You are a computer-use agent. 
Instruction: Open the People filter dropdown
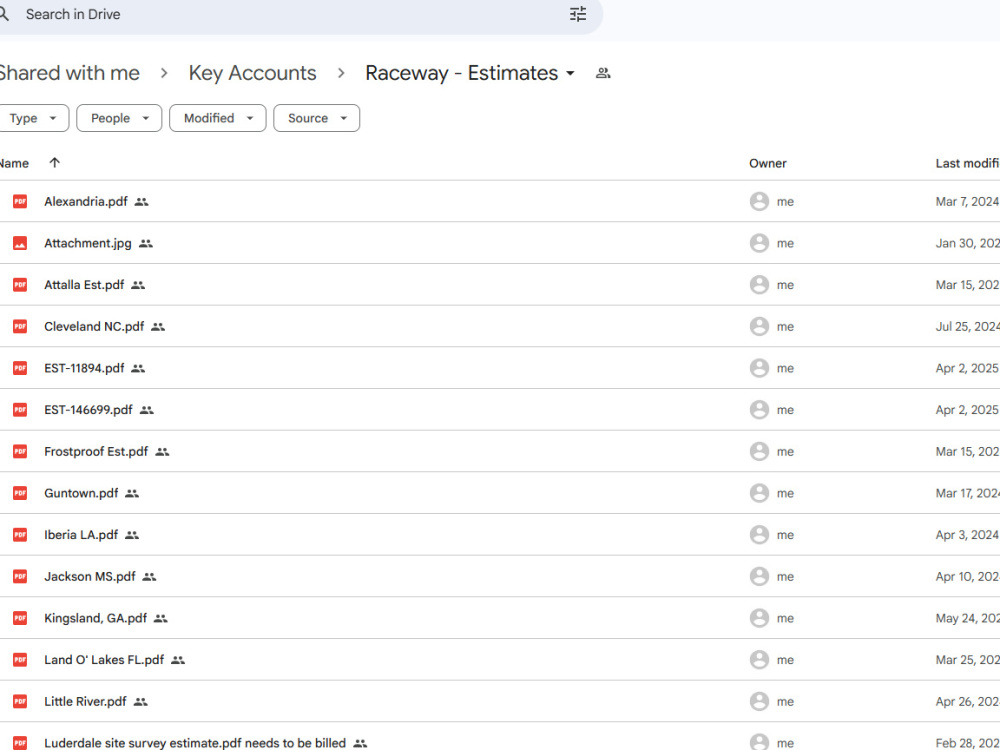point(119,118)
